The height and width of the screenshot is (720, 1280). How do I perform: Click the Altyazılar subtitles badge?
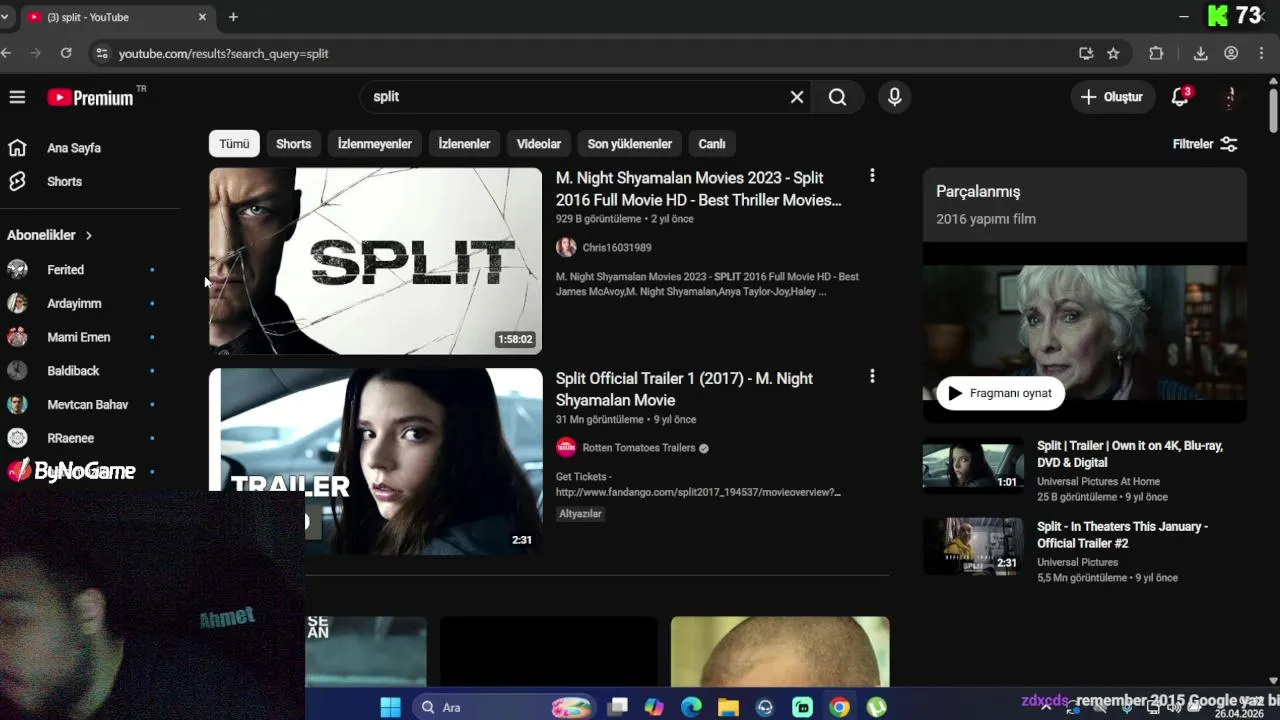(x=580, y=514)
